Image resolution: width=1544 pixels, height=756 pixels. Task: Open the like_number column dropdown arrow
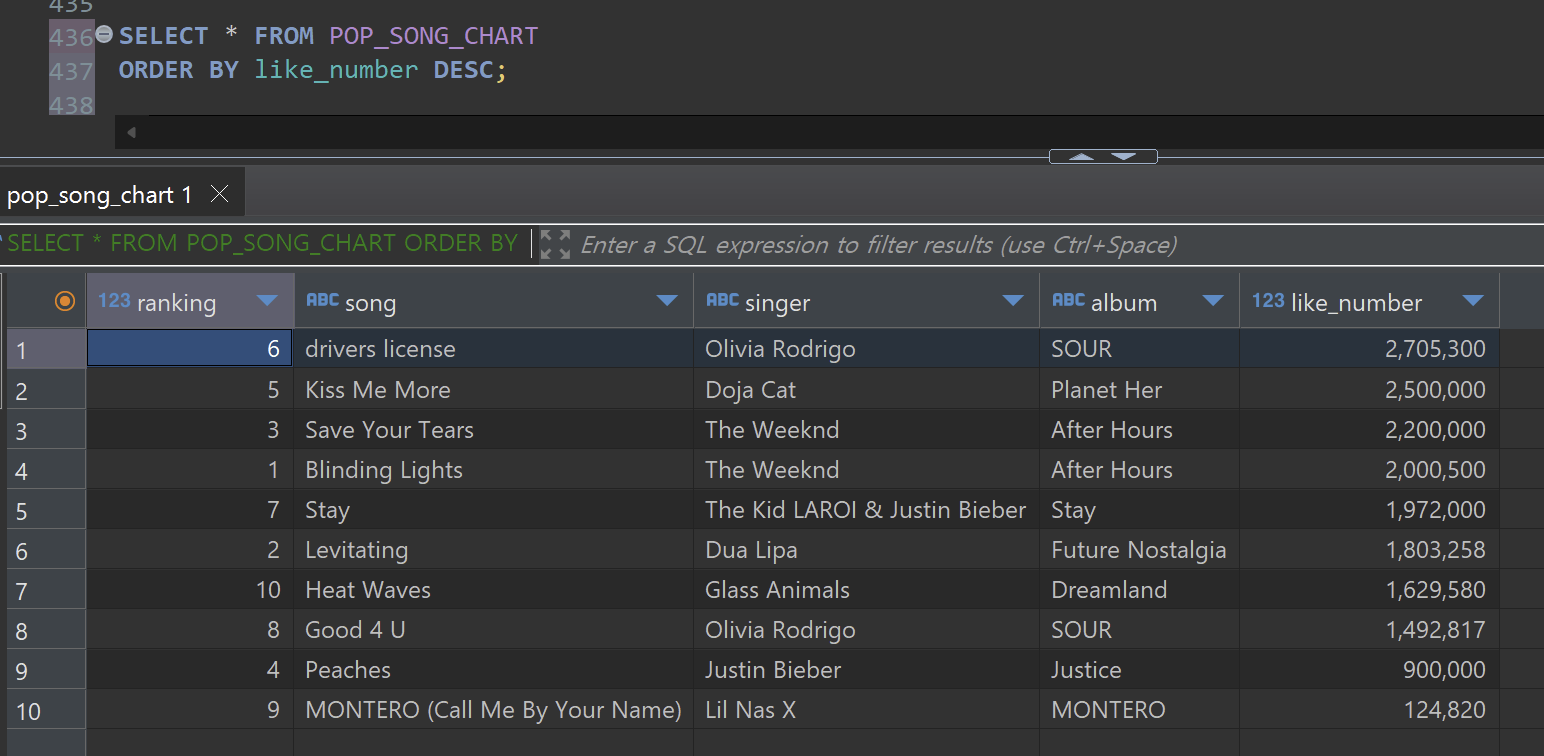pos(1473,301)
